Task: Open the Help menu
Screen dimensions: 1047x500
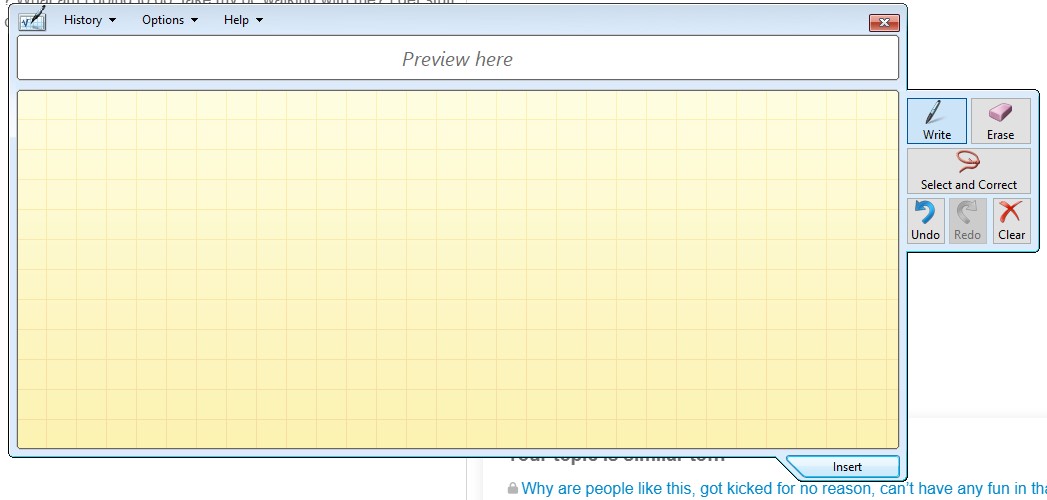Action: (237, 20)
